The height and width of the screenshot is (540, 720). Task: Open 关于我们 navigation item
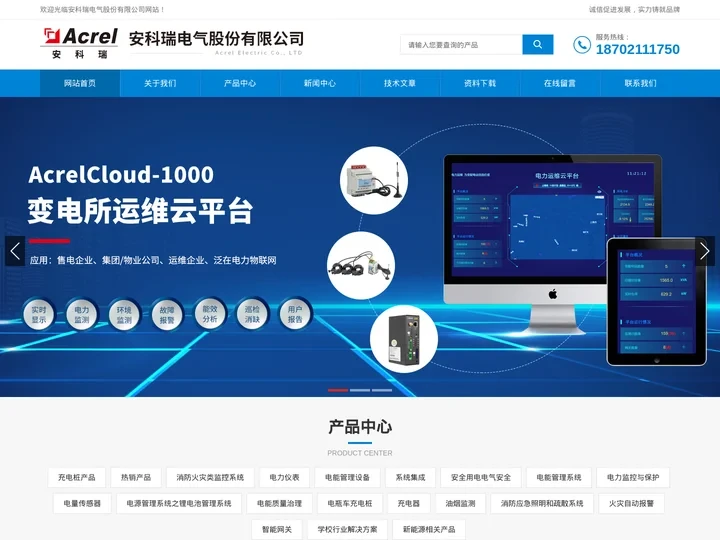pos(160,84)
